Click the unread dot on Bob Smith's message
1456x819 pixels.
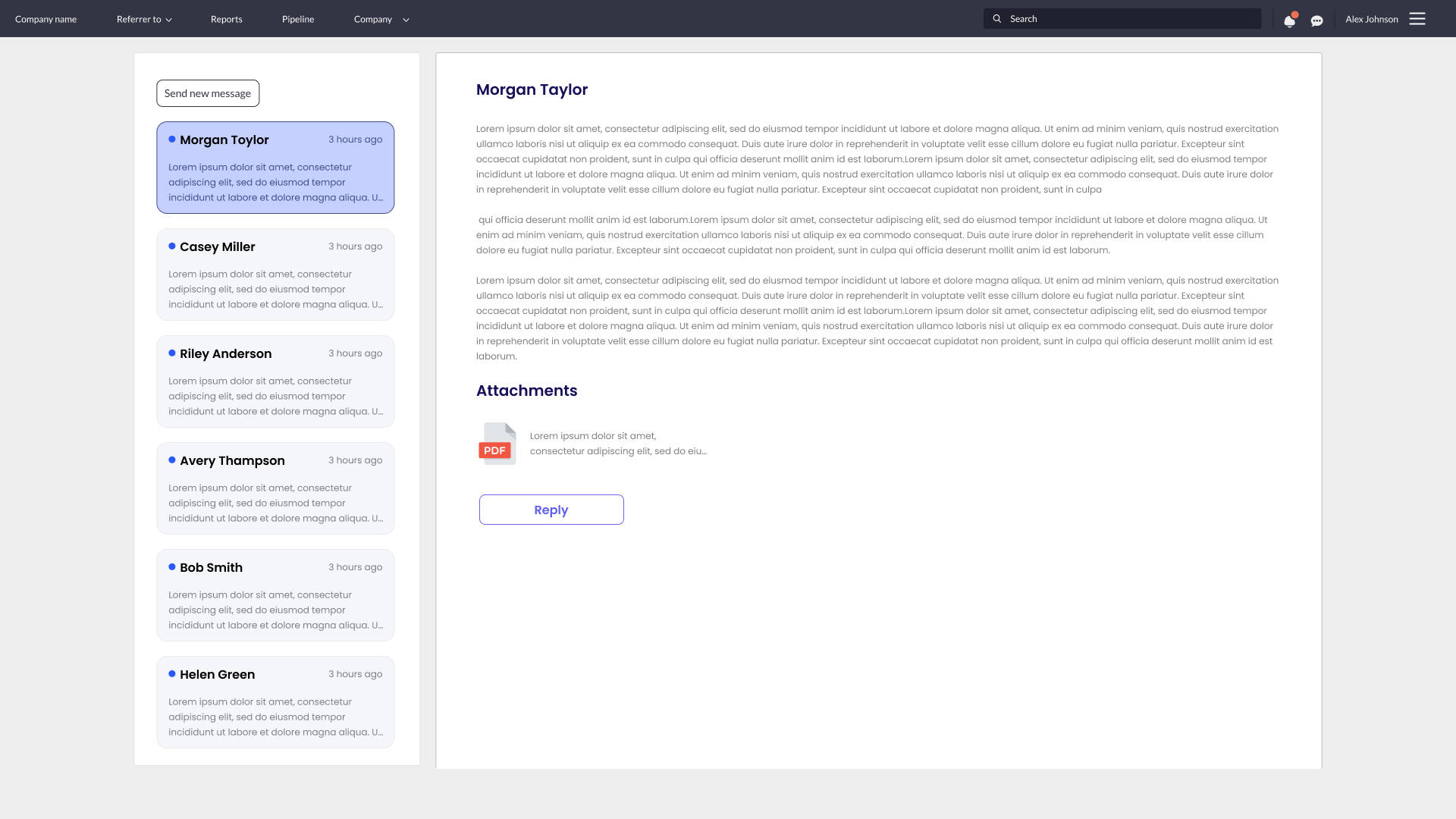171,566
